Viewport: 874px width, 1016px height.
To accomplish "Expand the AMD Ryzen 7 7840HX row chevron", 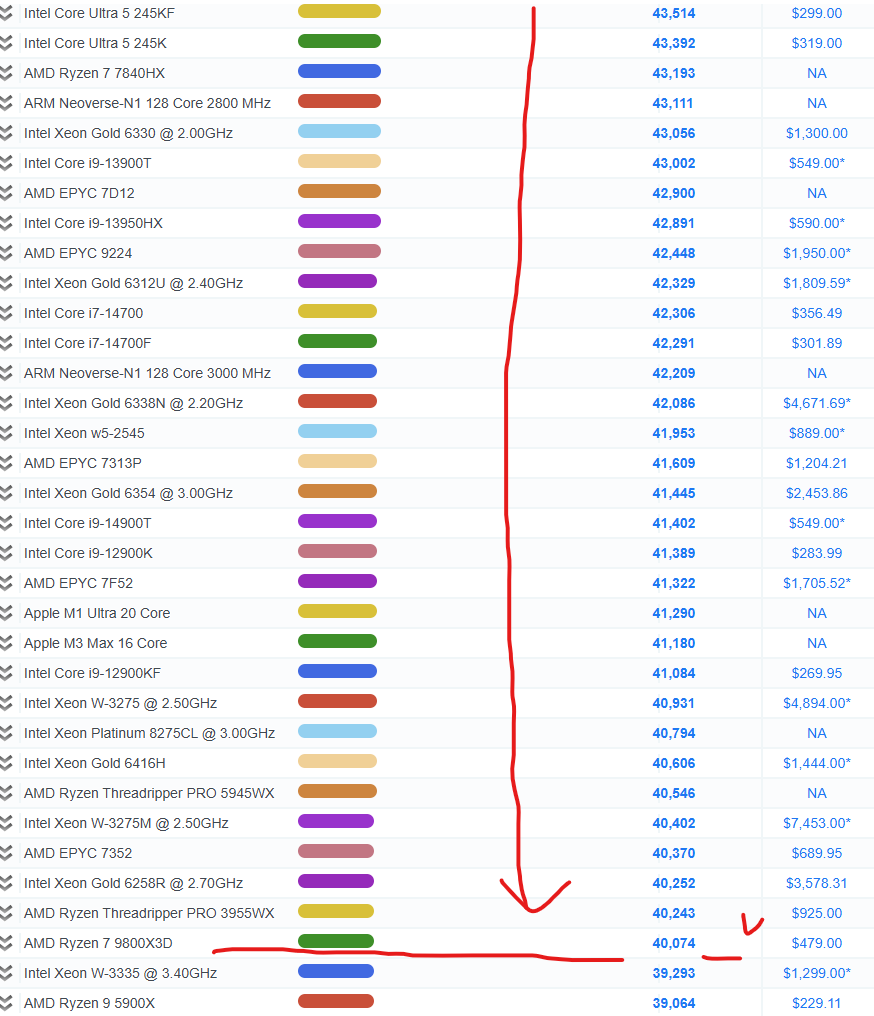I will coord(6,73).
